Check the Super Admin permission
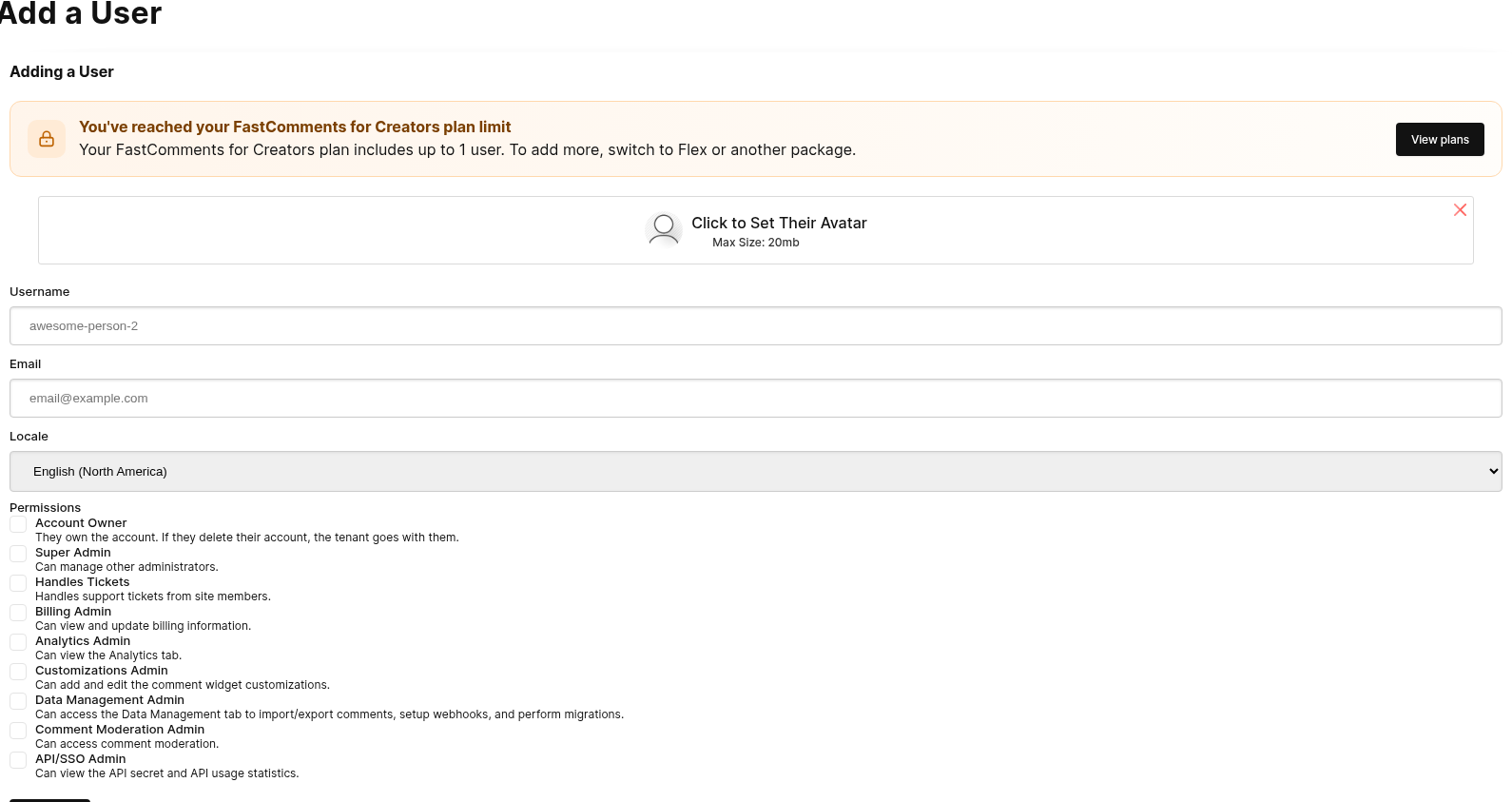Image resolution: width=1512 pixels, height=802 pixels. tap(18, 554)
